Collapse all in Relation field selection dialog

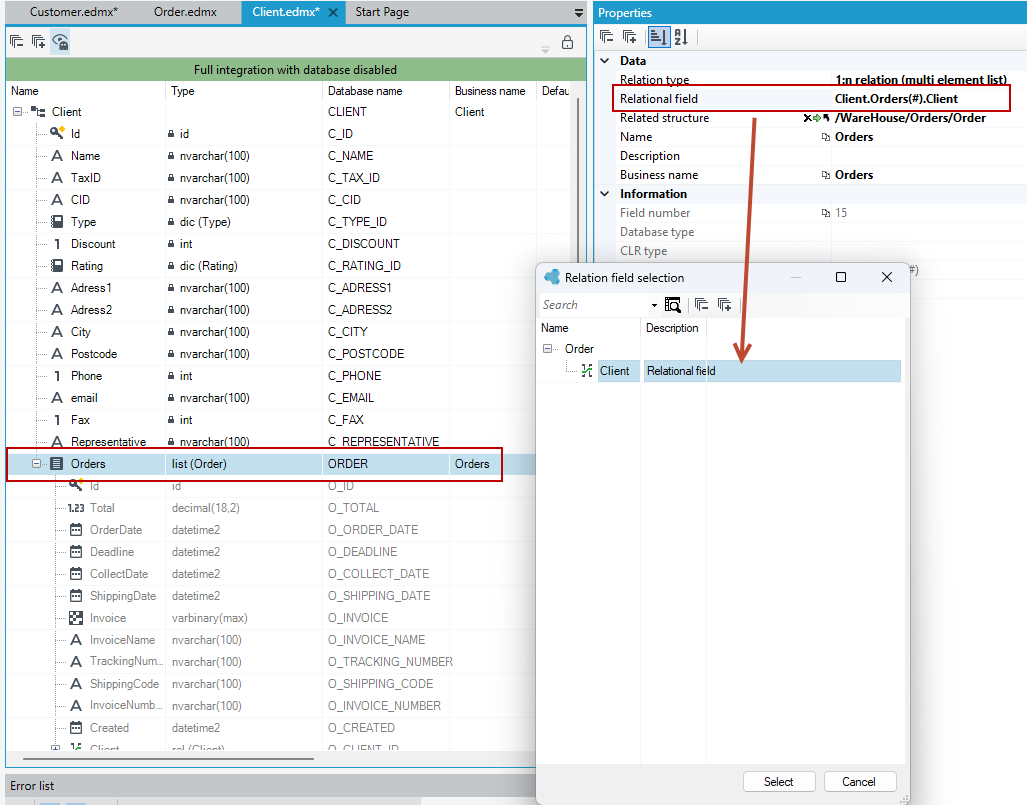click(701, 305)
